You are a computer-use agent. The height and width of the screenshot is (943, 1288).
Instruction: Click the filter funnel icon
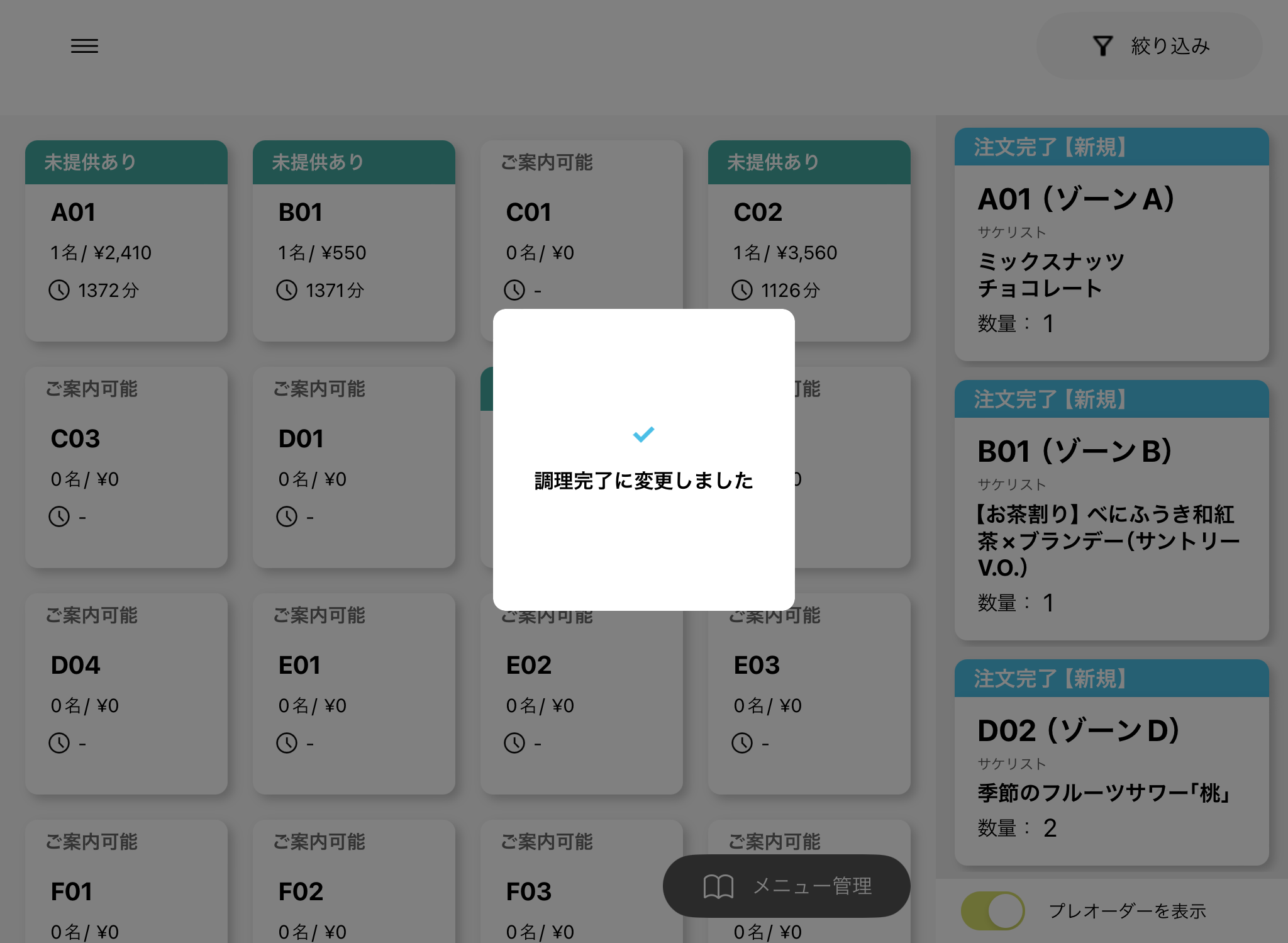(x=1102, y=46)
